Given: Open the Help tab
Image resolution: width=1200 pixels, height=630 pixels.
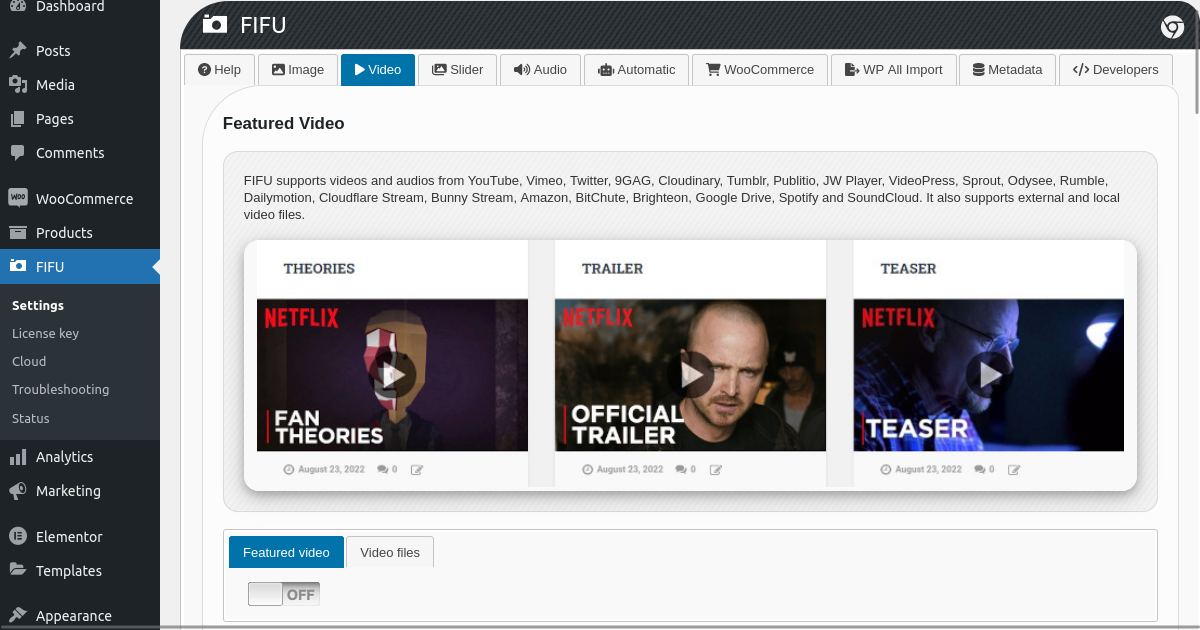Looking at the screenshot, I should tap(219, 70).
